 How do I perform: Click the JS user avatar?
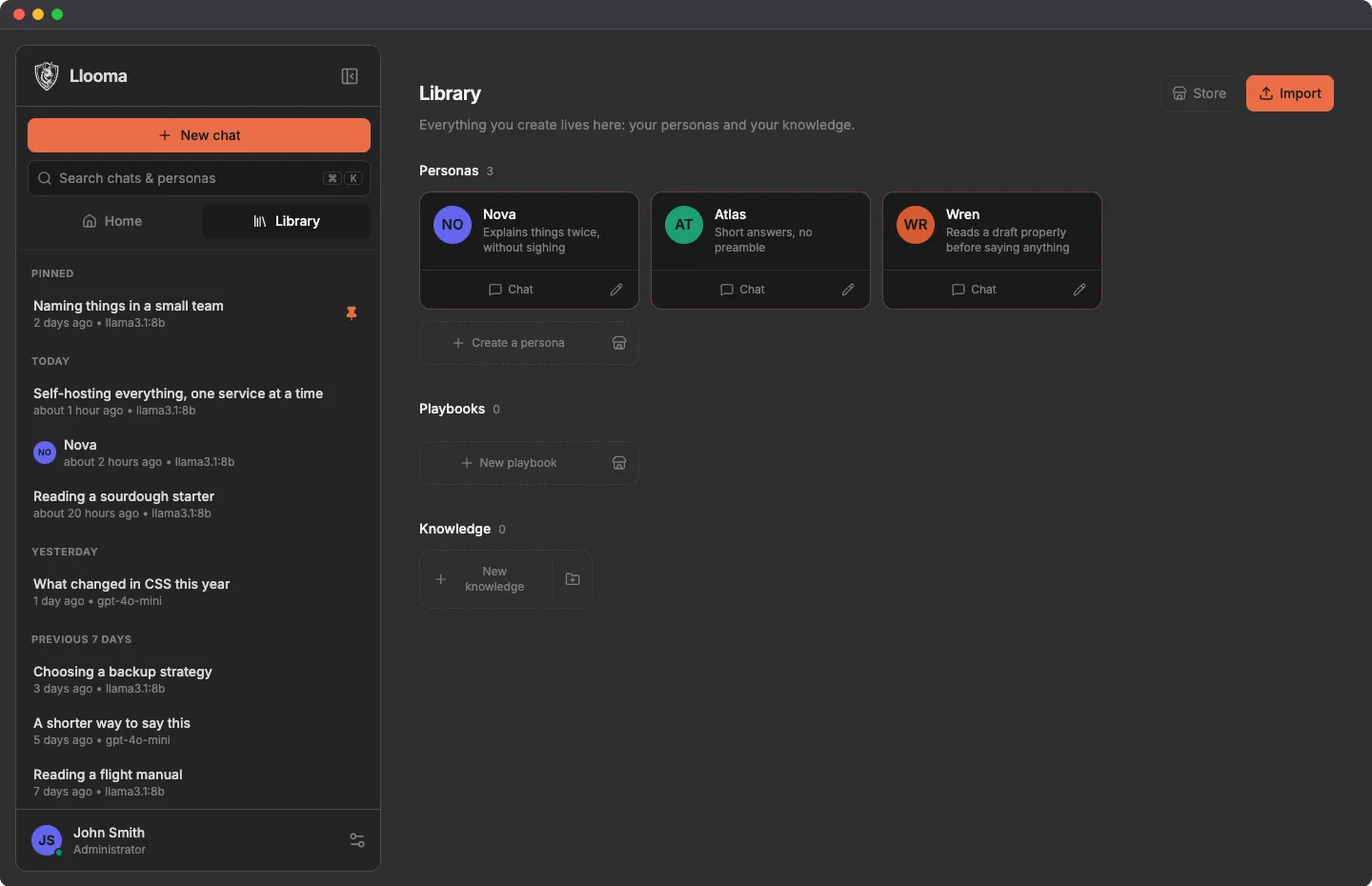point(47,840)
